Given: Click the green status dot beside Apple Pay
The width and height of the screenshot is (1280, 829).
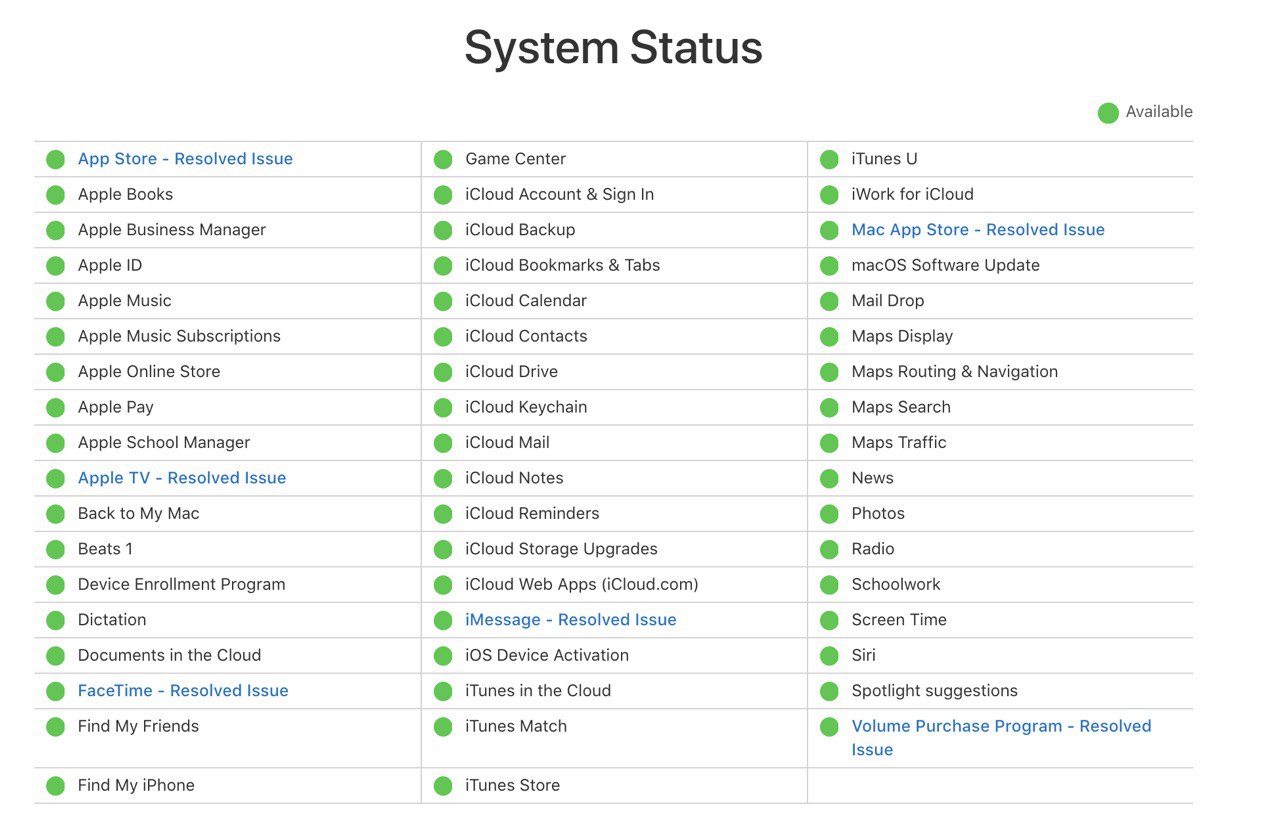Looking at the screenshot, I should tap(56, 408).
